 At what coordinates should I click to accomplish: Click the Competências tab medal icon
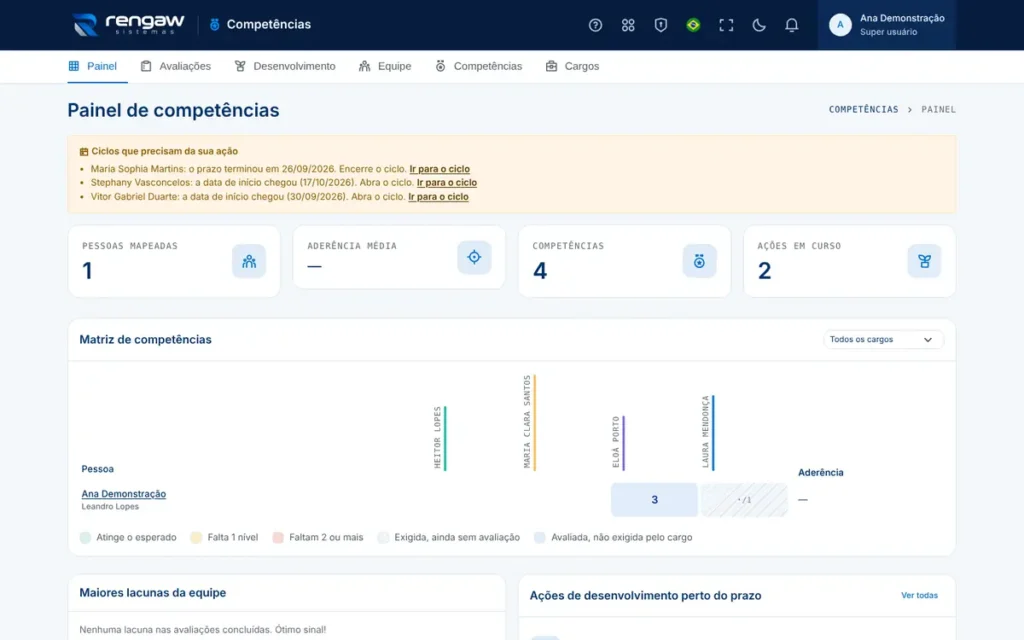440,66
